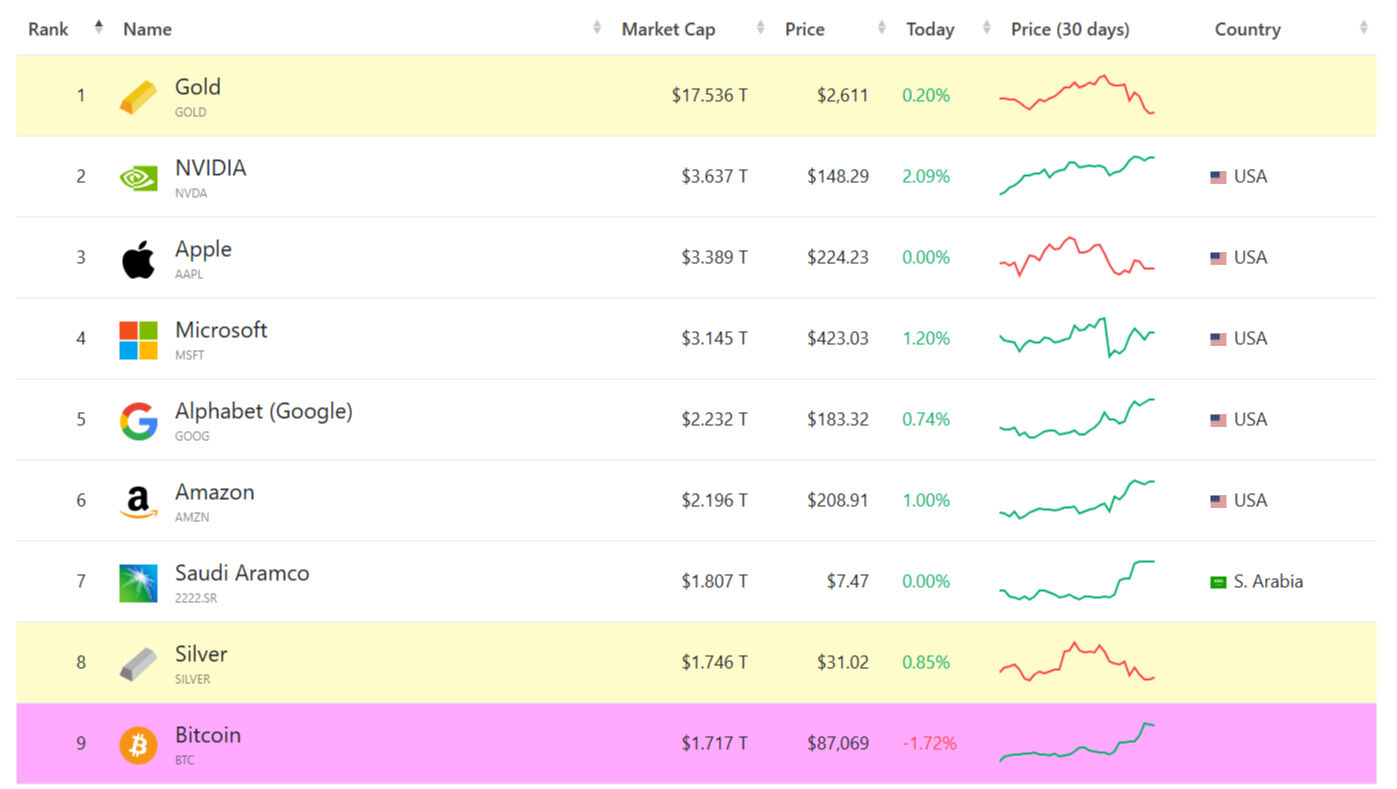This screenshot has width=1397, height=789.
Task: Click Gold's 30-day price sparkline
Action: 1077,95
